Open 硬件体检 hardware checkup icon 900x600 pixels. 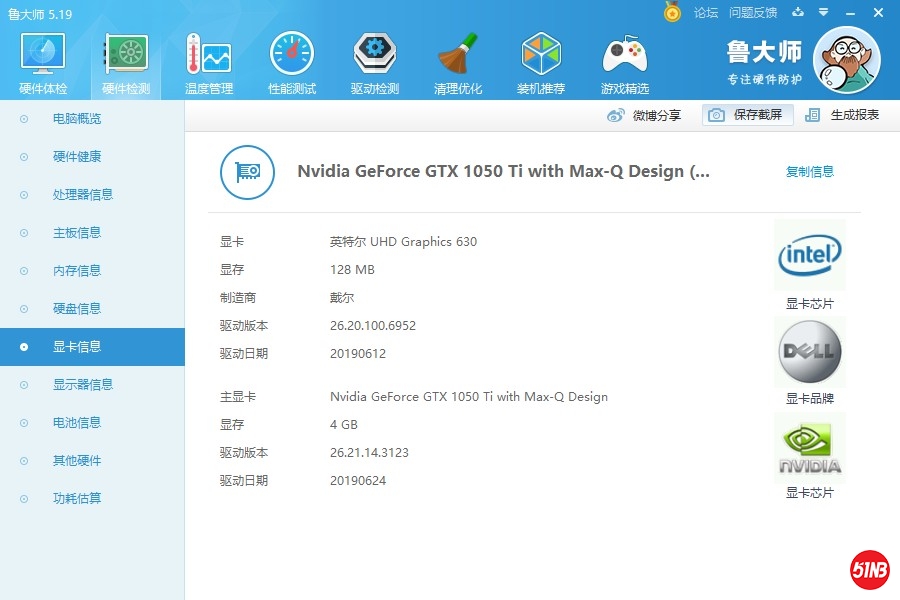point(43,55)
